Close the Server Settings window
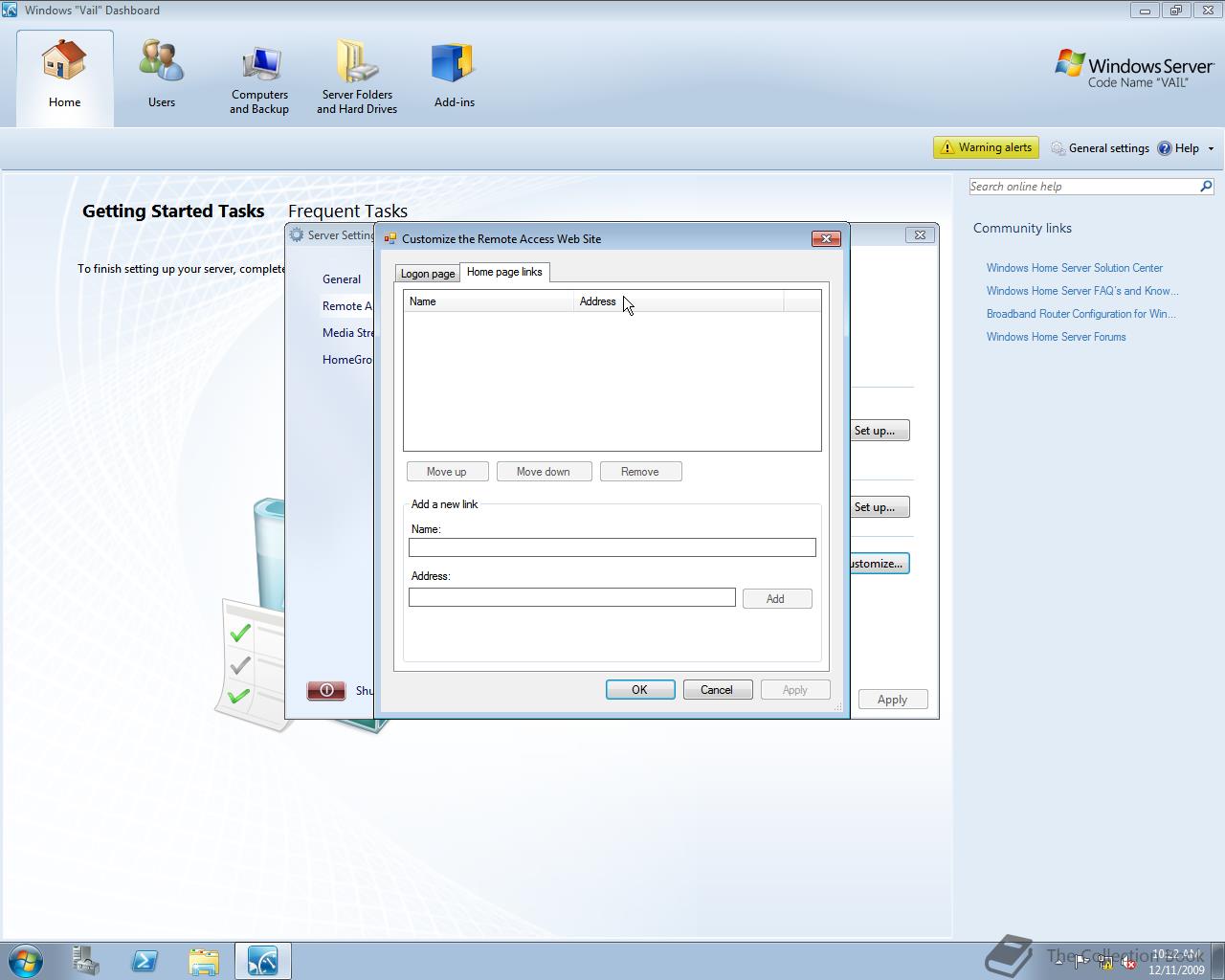1225x980 pixels. pyautogui.click(x=920, y=234)
